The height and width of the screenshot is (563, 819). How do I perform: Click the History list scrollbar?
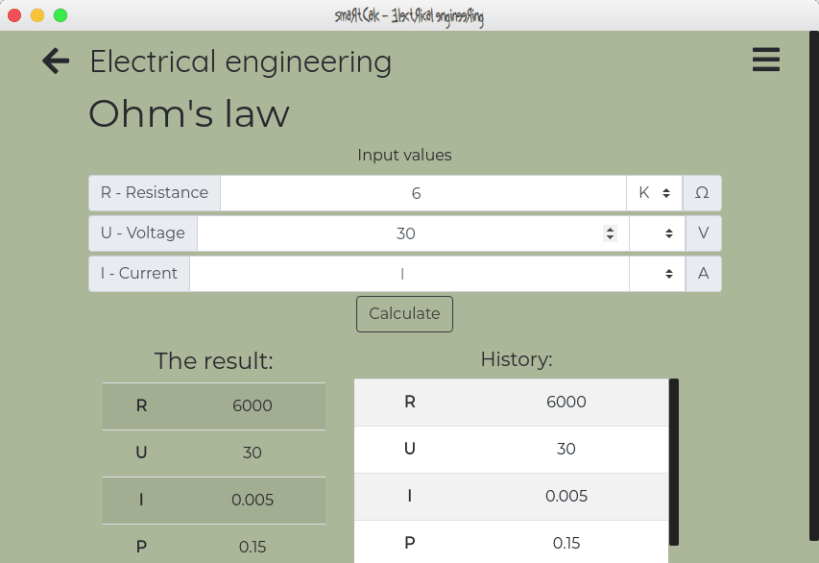(674, 462)
